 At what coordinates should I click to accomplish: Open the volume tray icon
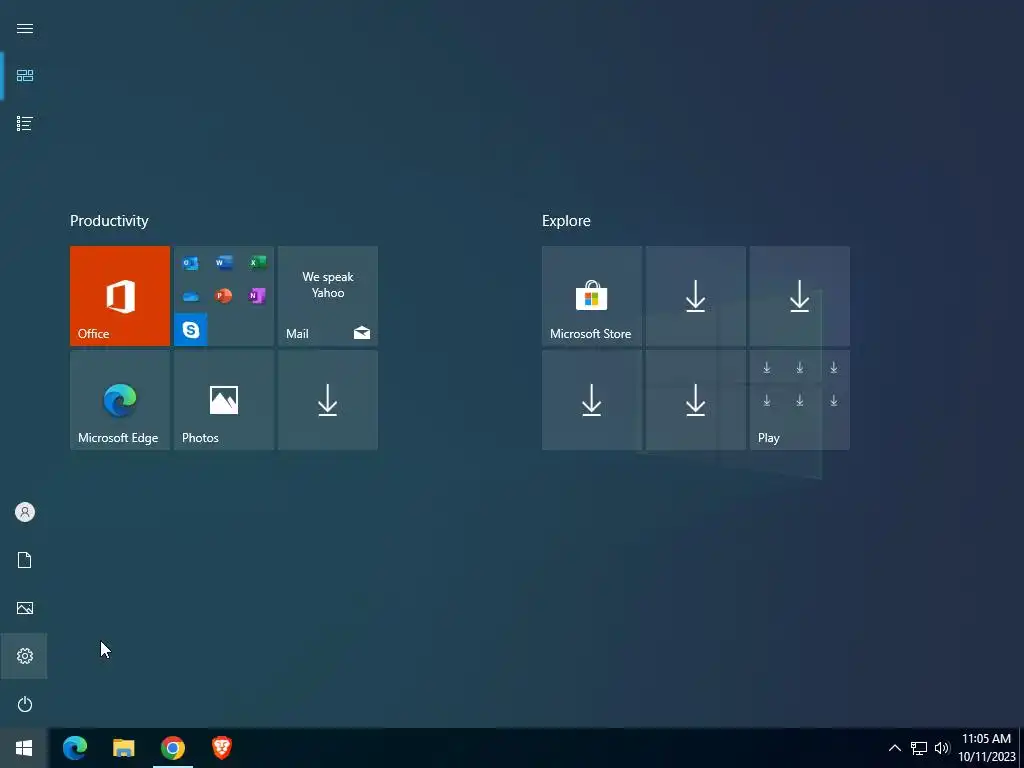pos(942,748)
